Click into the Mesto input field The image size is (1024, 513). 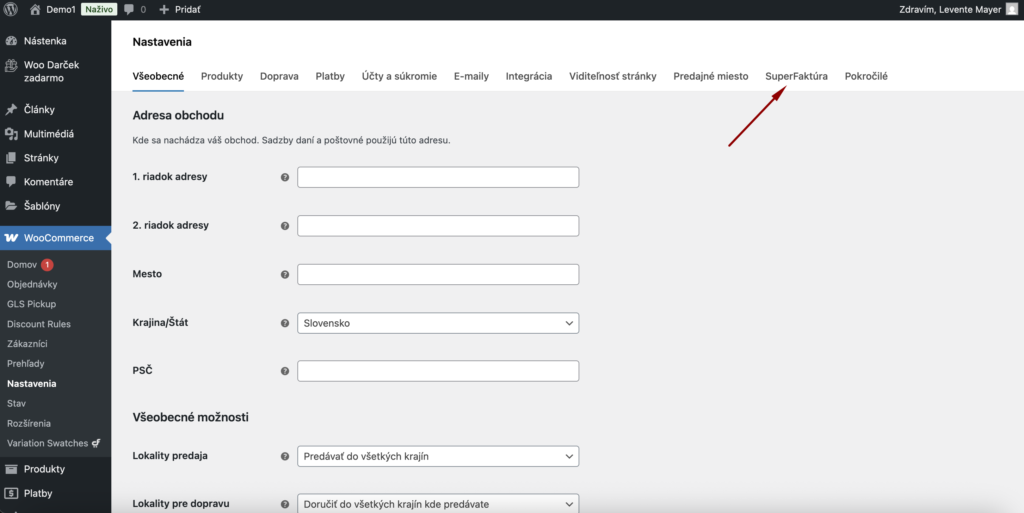point(438,274)
